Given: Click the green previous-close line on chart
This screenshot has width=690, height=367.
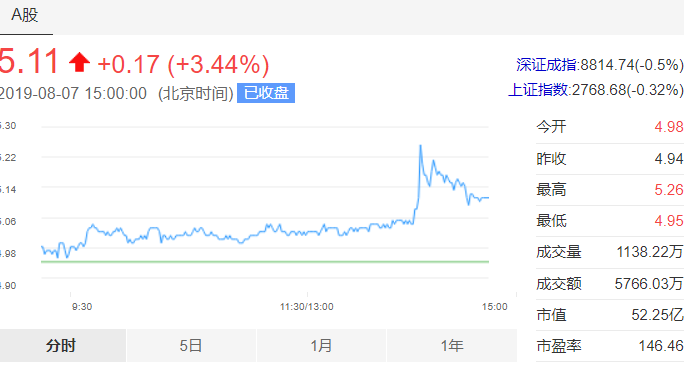Looking at the screenshot, I should (265, 262).
